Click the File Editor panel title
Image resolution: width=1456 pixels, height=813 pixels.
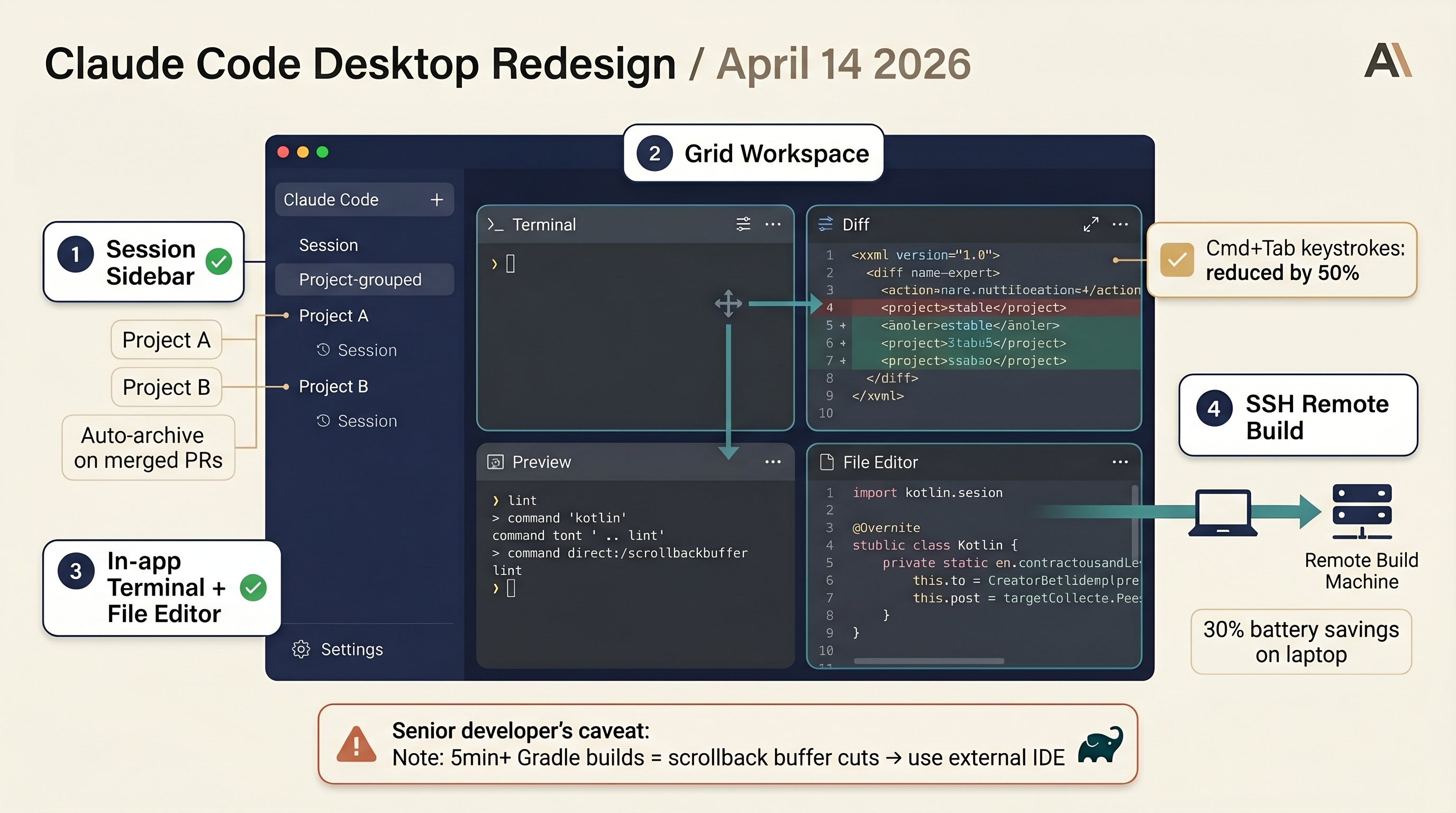(880, 463)
